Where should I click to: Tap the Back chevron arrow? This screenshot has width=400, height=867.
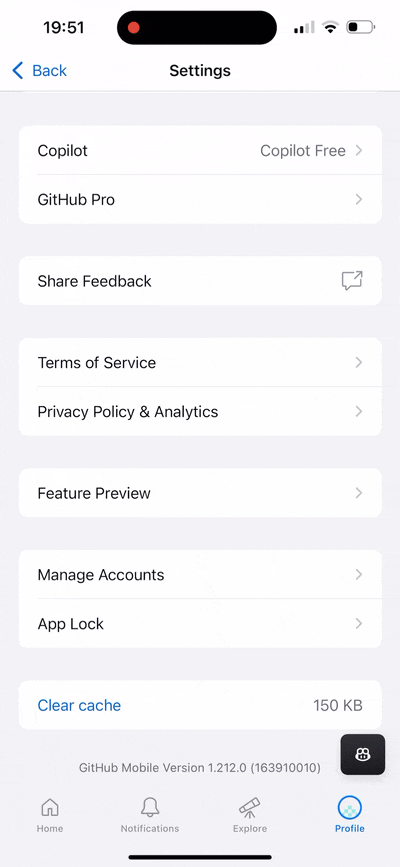coord(18,70)
